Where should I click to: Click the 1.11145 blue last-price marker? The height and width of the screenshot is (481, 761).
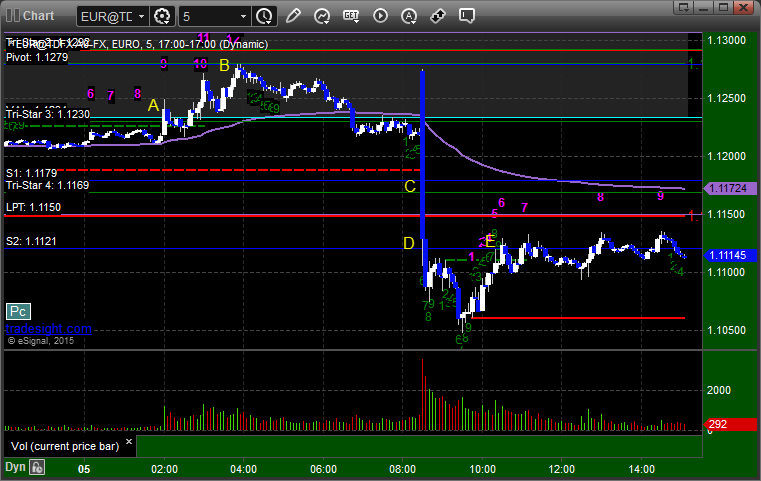tap(730, 255)
